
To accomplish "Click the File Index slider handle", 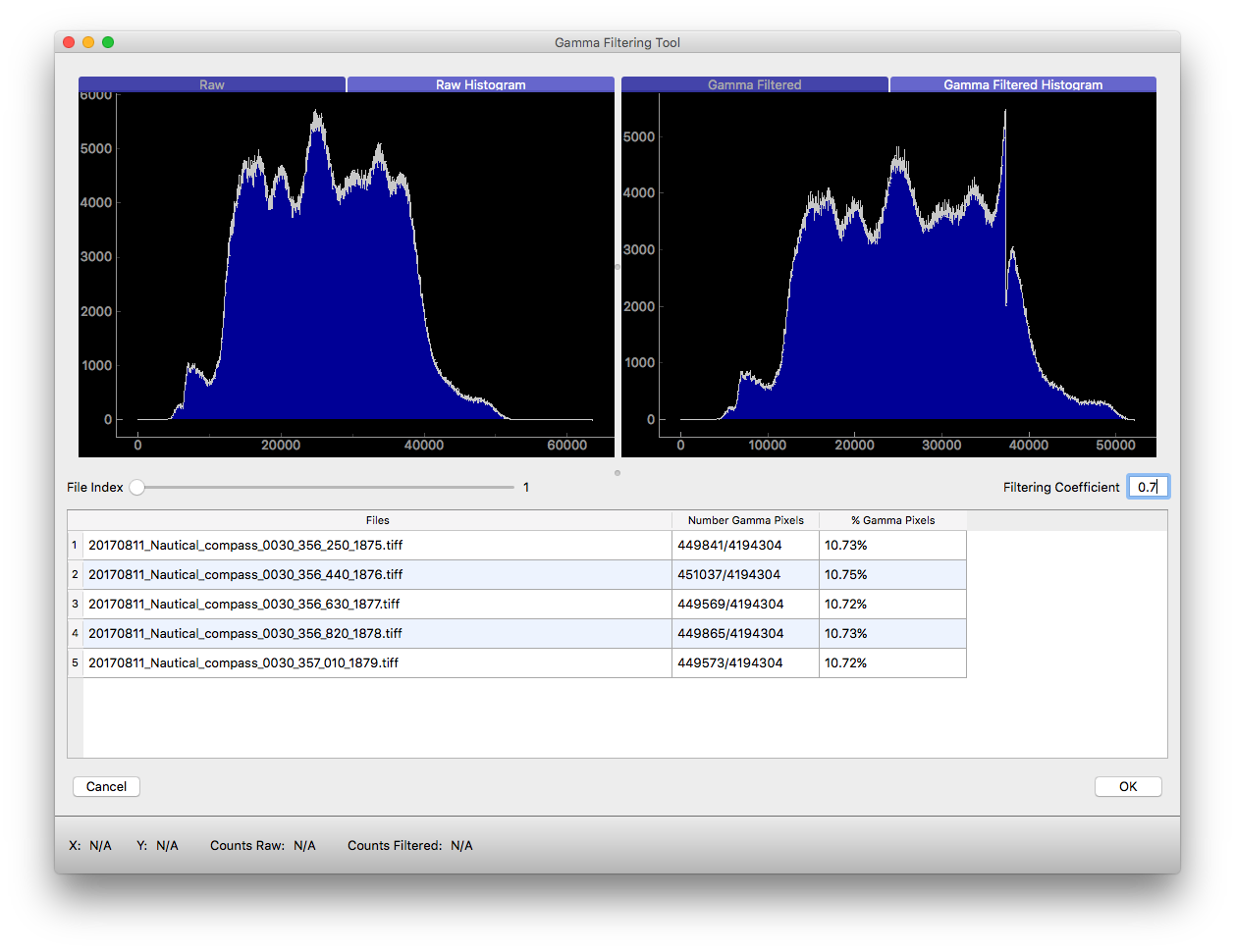I will click(137, 487).
